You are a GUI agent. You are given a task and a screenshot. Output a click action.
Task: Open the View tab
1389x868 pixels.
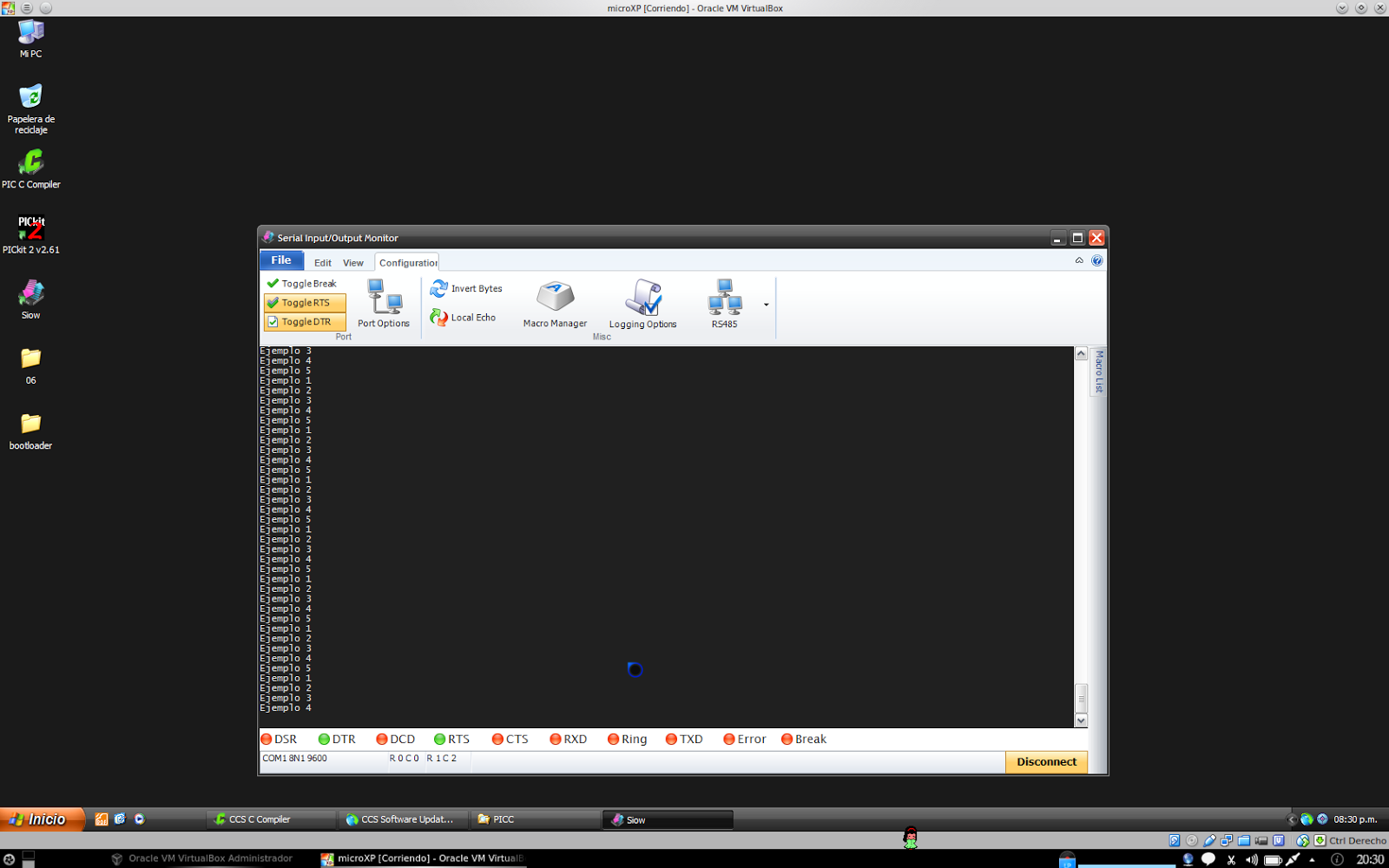point(353,263)
